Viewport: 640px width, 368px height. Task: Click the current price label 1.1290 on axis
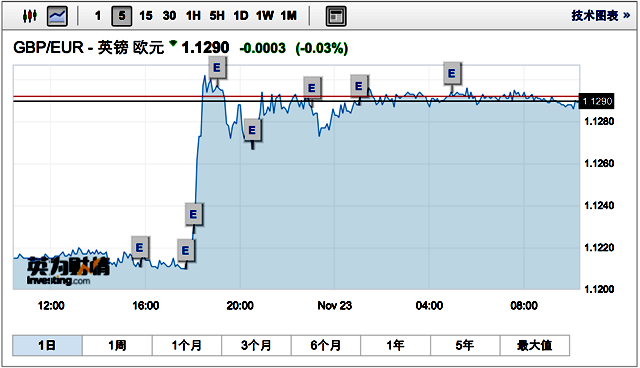click(597, 101)
